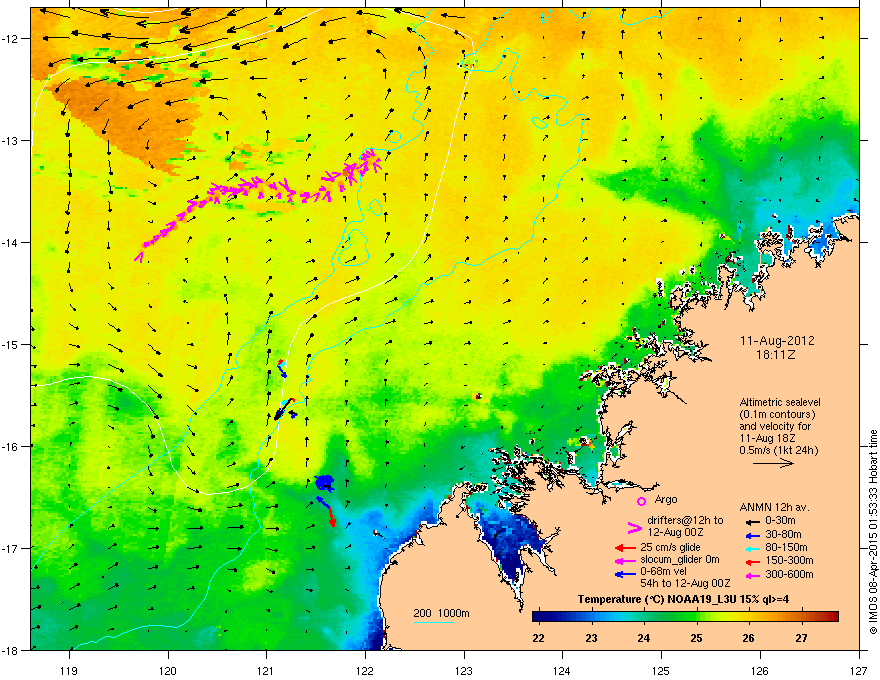Click the cyan line under 200 1000m
880x680 pixels.
(x=433, y=623)
